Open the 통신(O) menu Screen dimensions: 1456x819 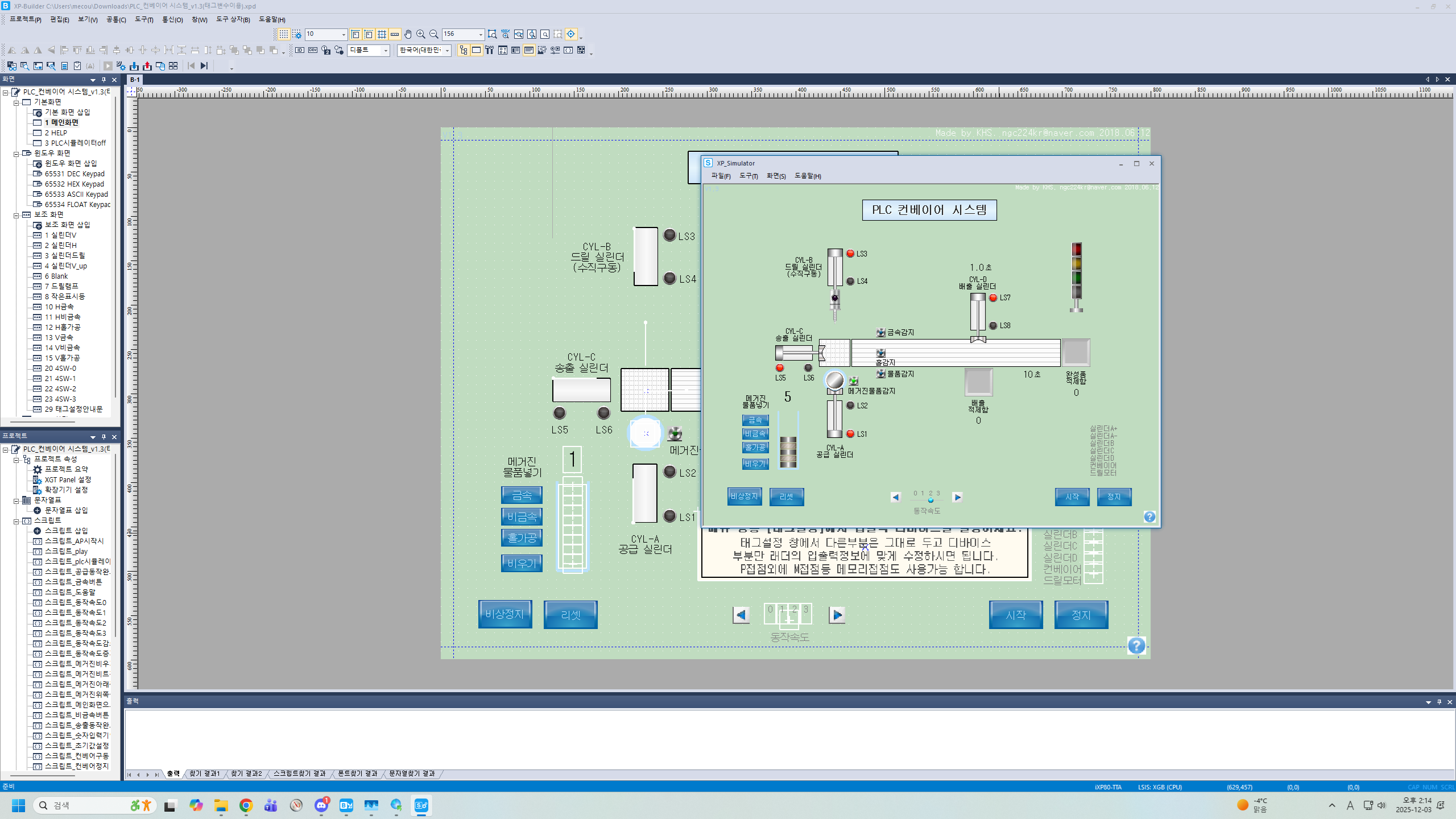point(172,19)
